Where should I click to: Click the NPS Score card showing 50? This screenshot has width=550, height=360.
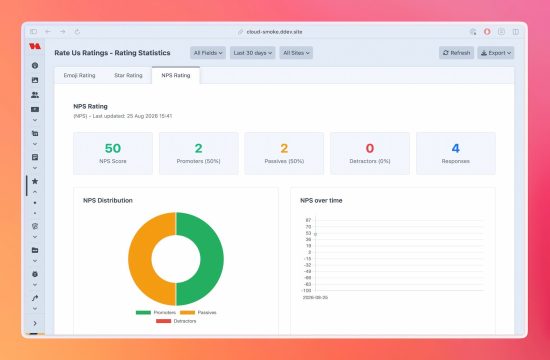point(113,153)
